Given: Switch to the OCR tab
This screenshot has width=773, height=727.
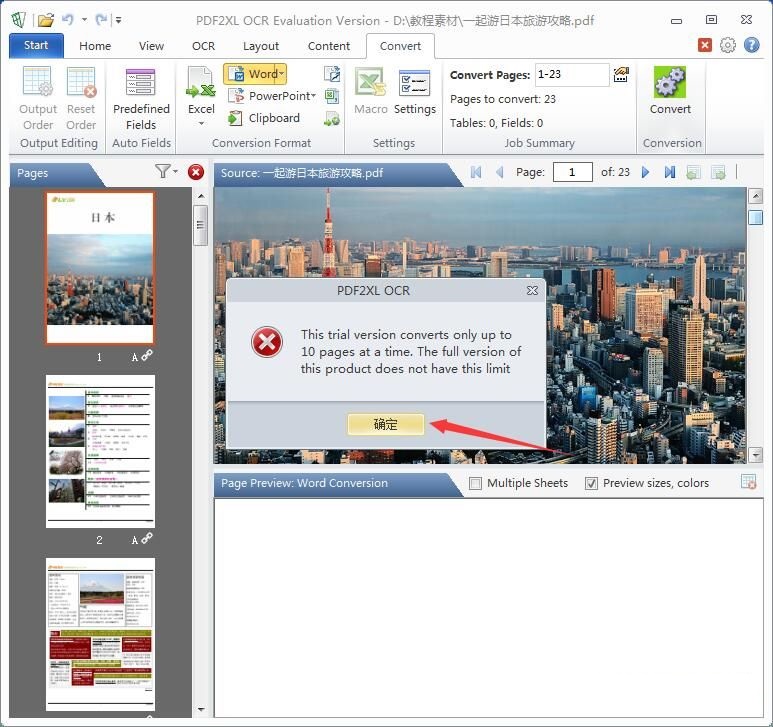Looking at the screenshot, I should click(203, 46).
